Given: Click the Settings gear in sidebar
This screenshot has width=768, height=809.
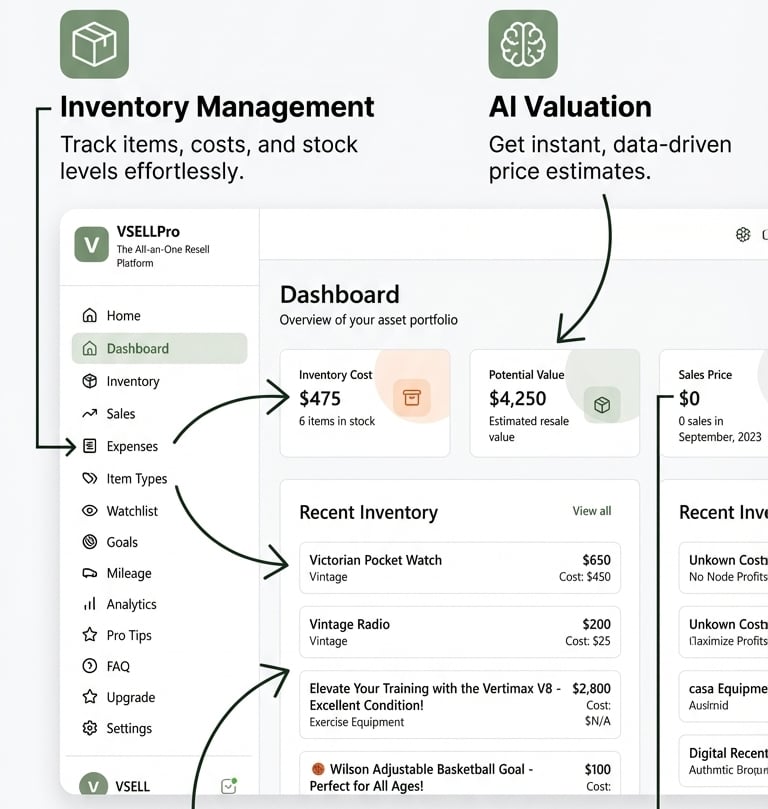Looking at the screenshot, I should click(x=90, y=728).
